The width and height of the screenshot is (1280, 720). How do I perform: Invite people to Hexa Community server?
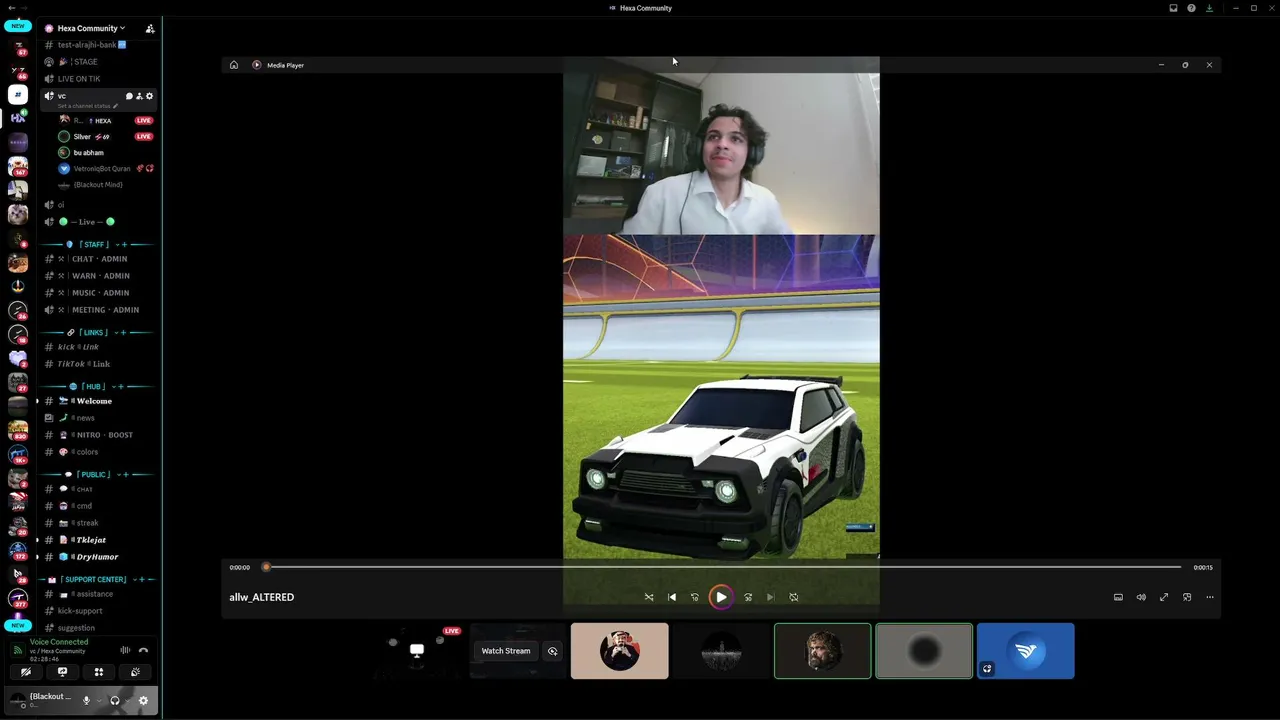pyautogui.click(x=150, y=28)
